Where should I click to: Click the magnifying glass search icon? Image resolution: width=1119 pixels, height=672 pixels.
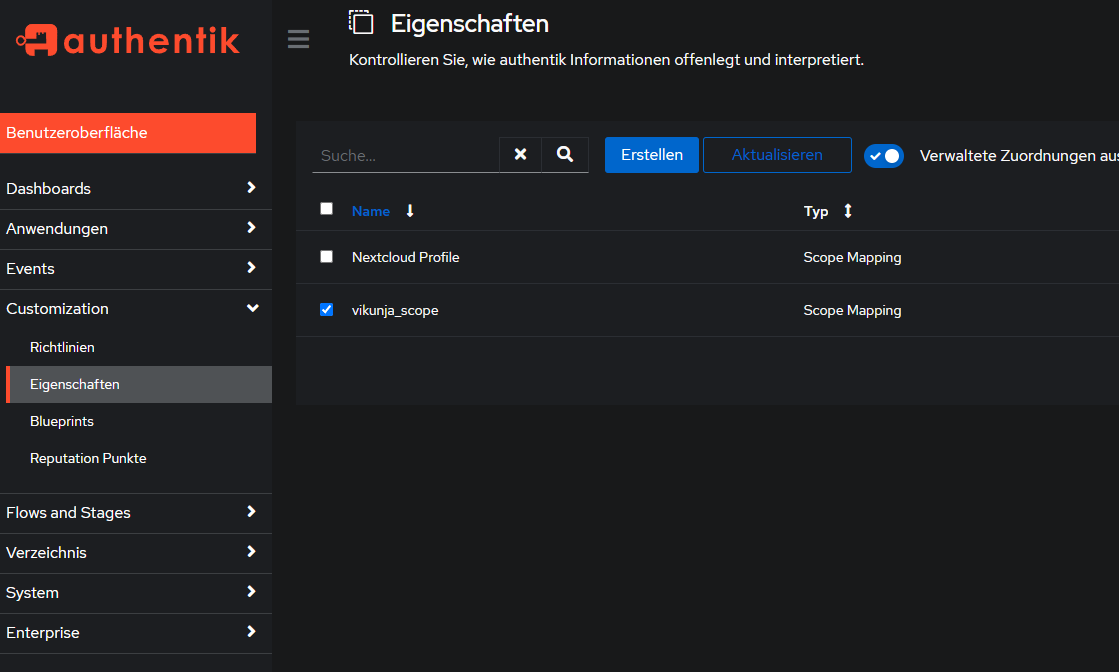(565, 155)
